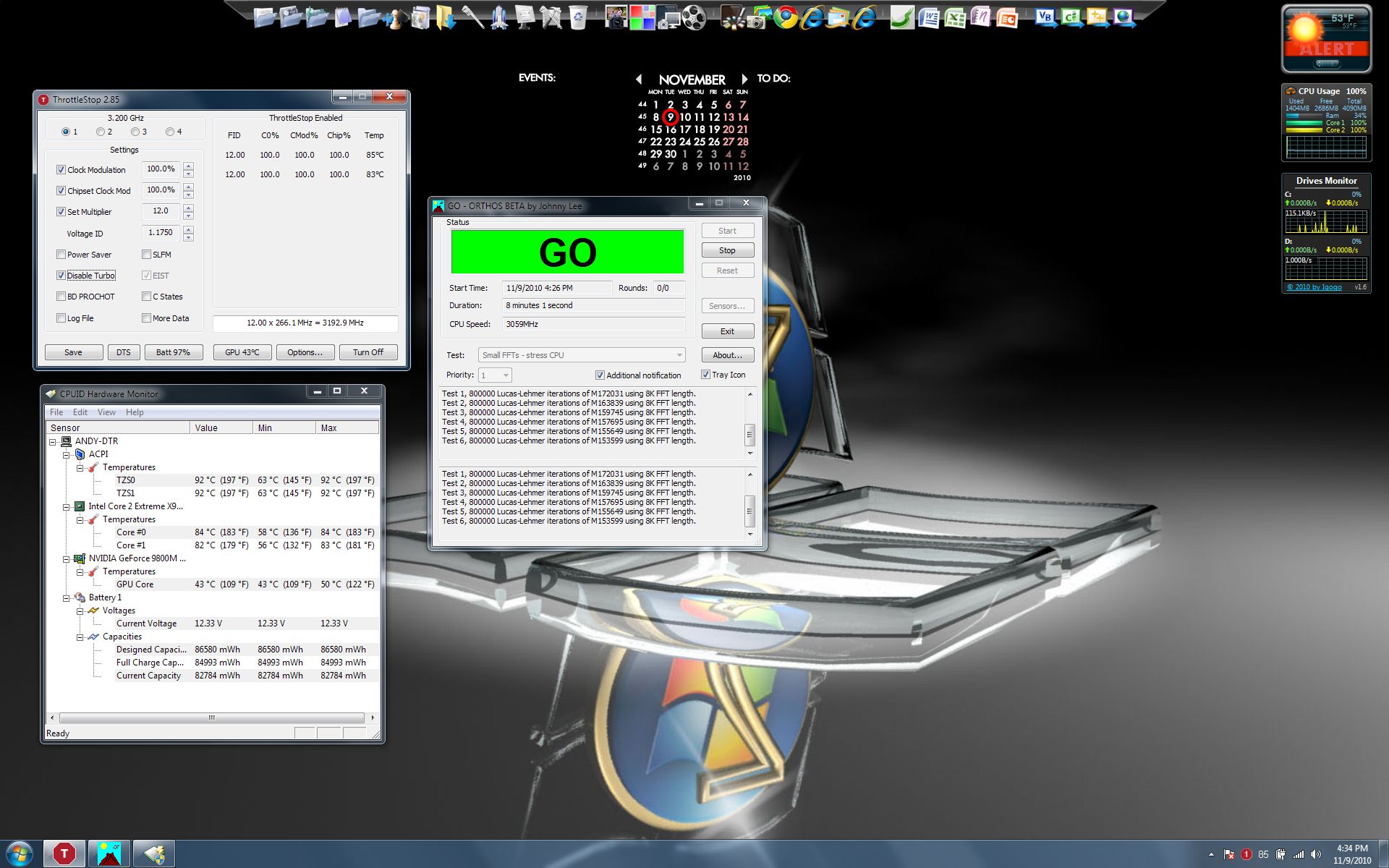The height and width of the screenshot is (868, 1389).
Task: Click the Save button in ThrottleStop
Action: coord(74,352)
